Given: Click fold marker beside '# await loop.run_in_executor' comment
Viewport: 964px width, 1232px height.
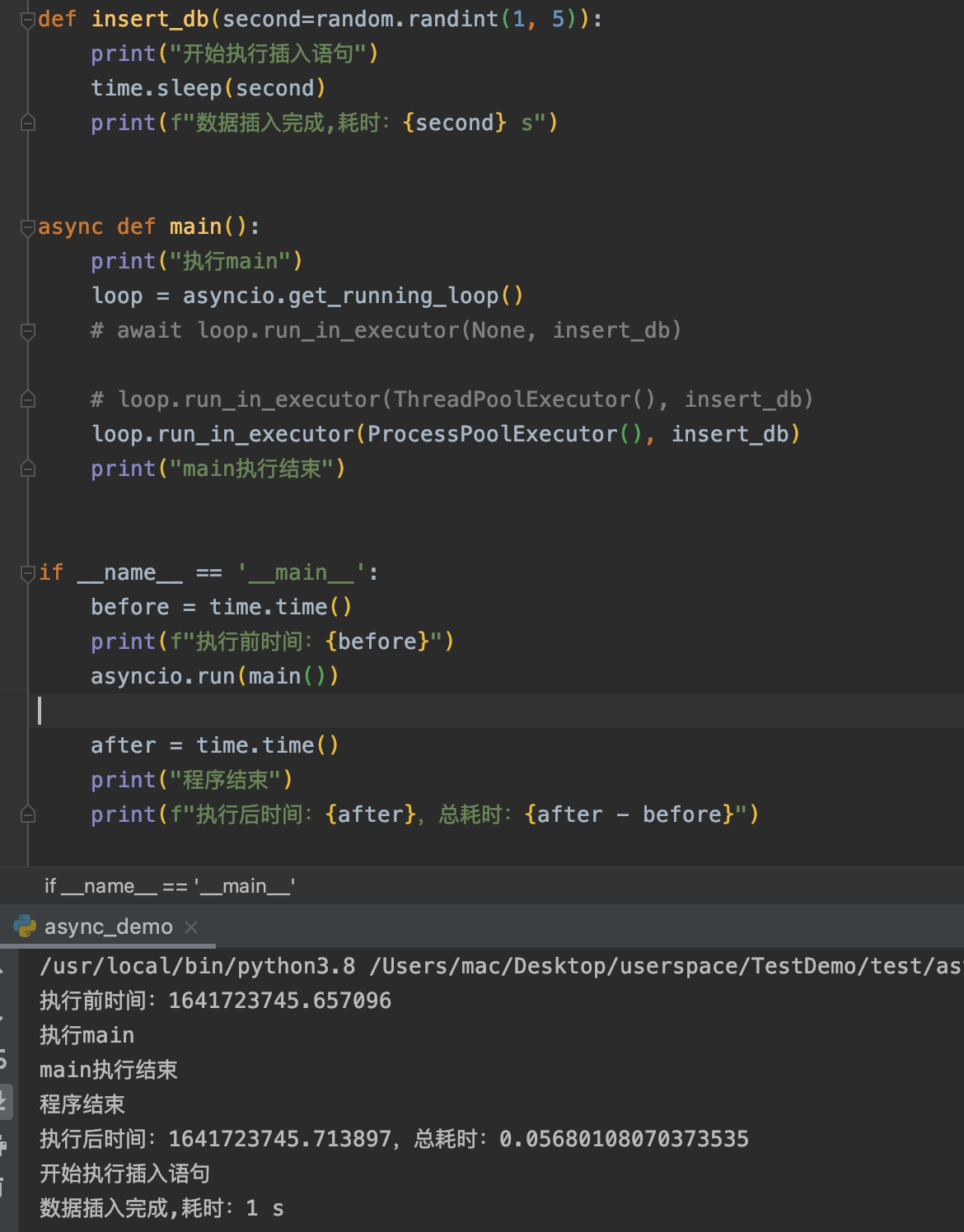Looking at the screenshot, I should click(28, 331).
